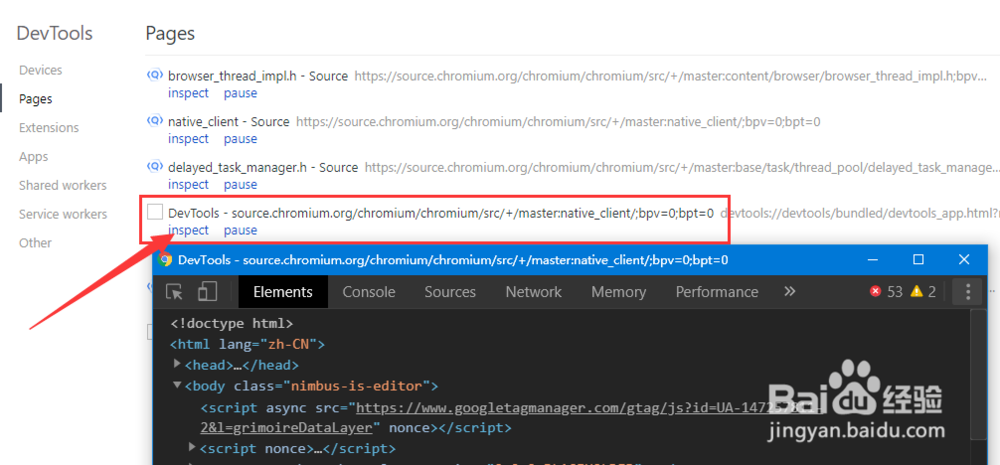1000x465 pixels.
Task: Click inspect under delayed_task_manager.h
Action: (188, 185)
